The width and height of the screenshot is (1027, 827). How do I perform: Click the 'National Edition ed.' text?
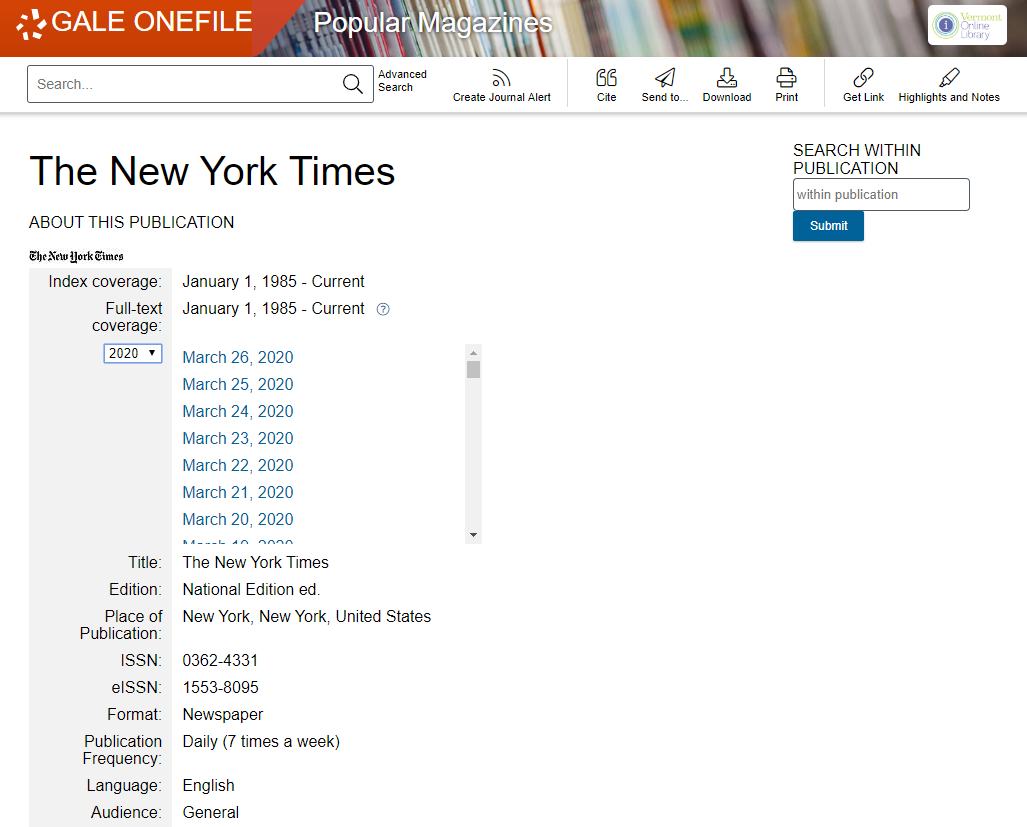point(252,589)
